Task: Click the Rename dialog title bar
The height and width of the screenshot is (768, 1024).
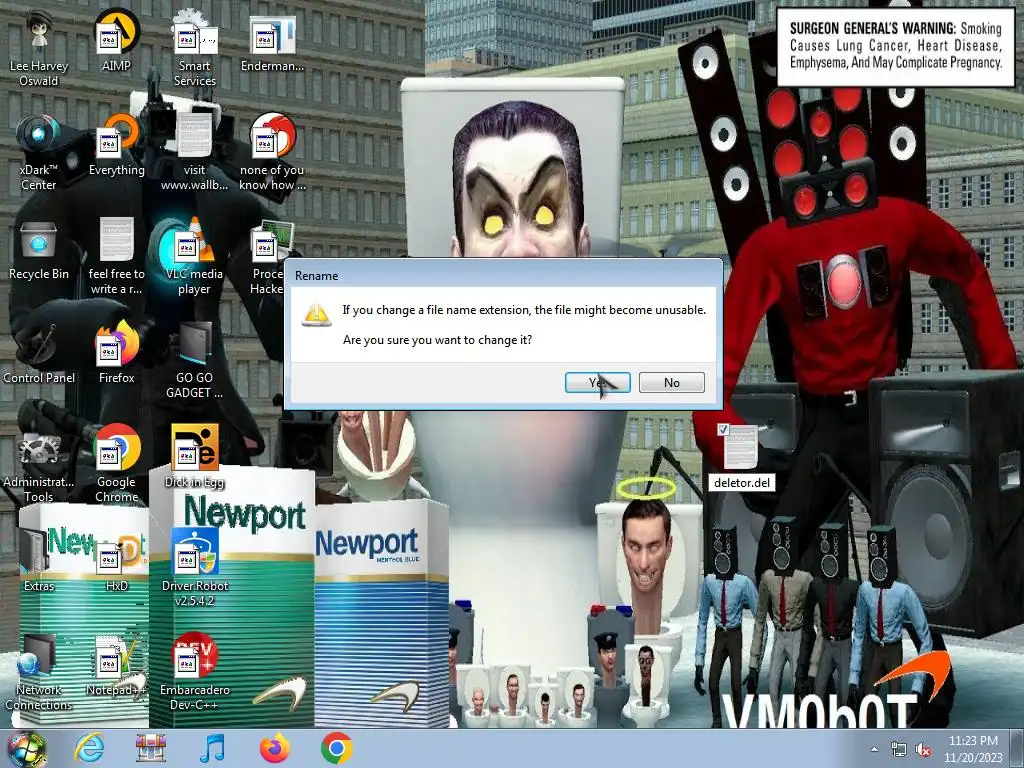Action: pos(503,275)
